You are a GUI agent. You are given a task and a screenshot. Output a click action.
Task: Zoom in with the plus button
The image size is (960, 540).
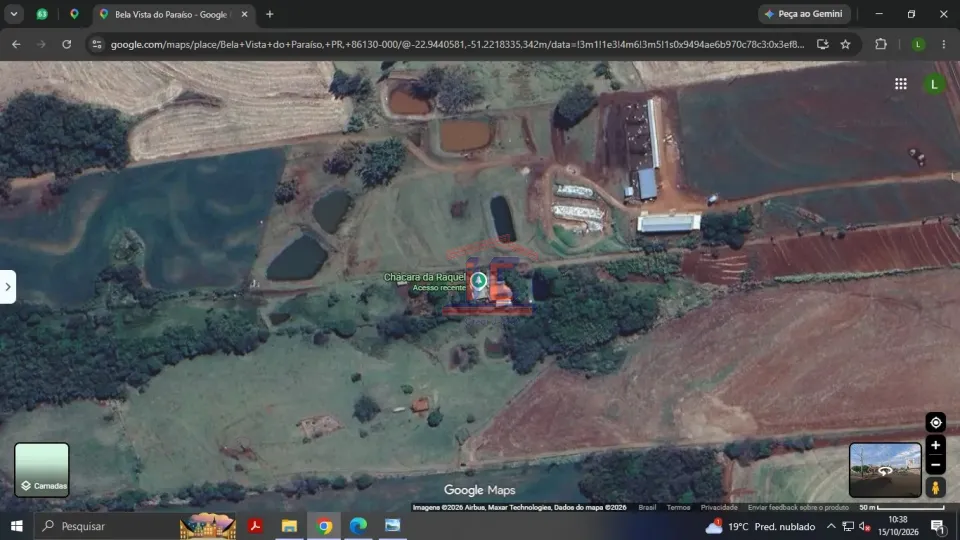(x=936, y=446)
